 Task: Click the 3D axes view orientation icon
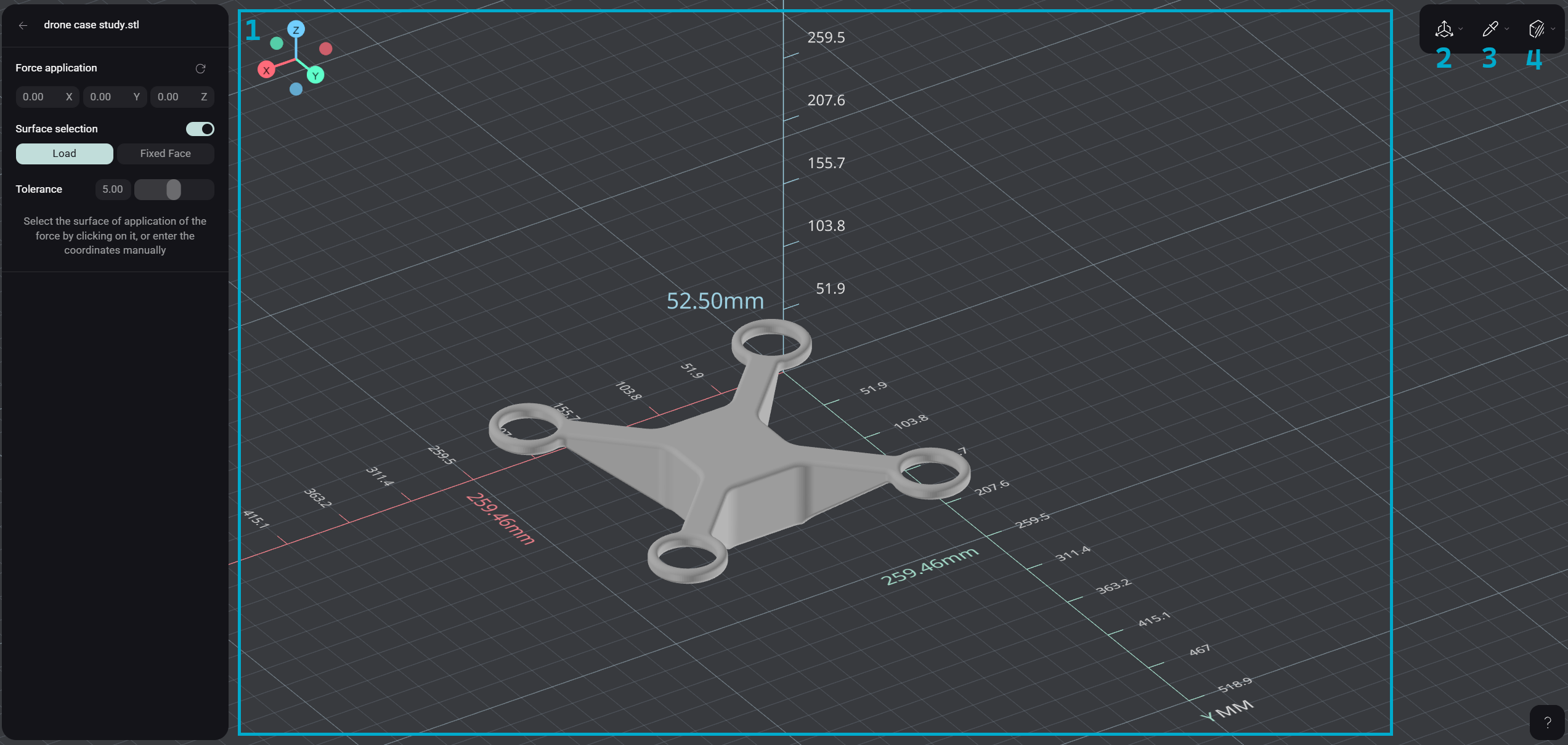1444,29
